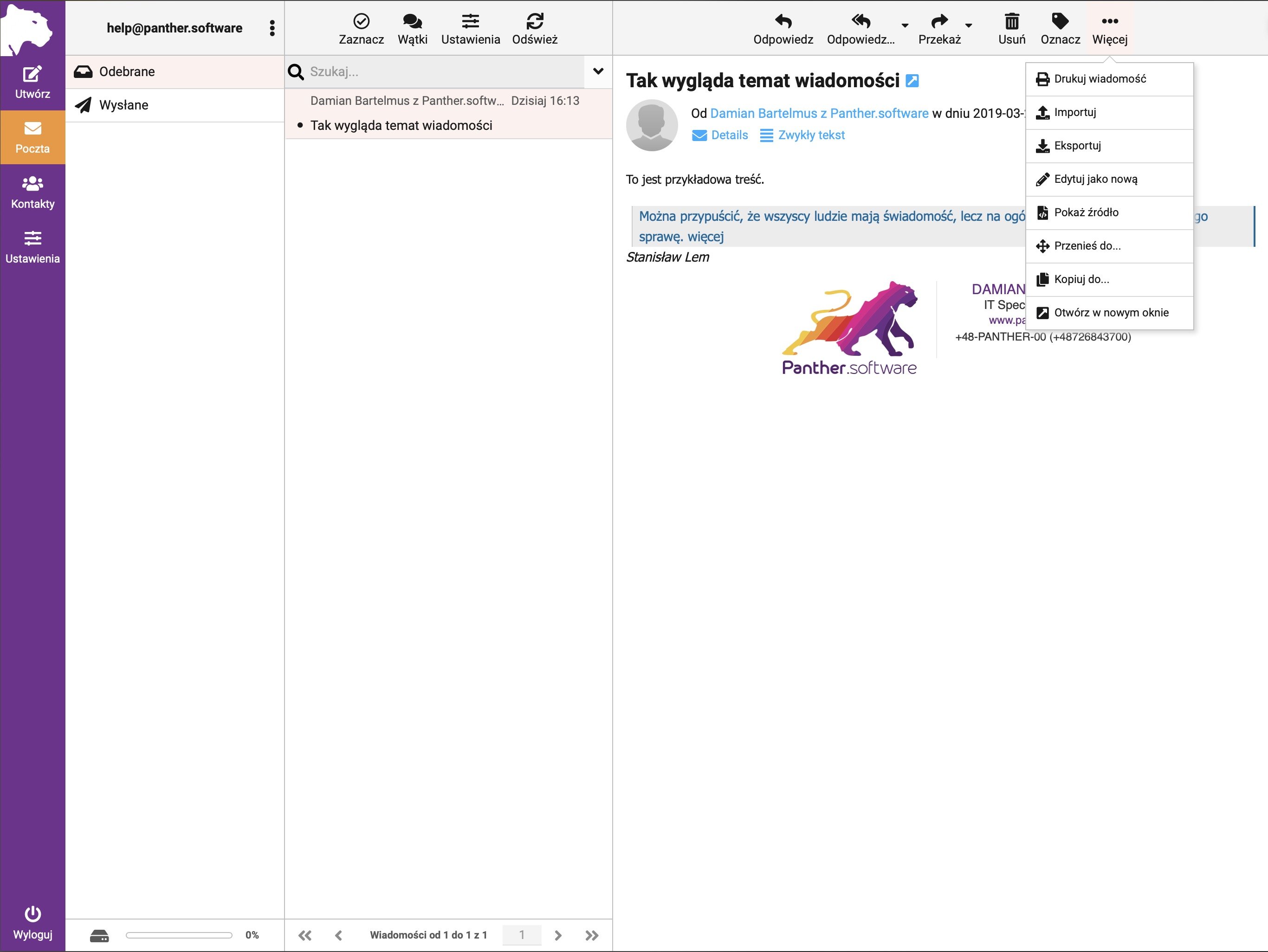Image resolution: width=1268 pixels, height=952 pixels.
Task: Switch to Zwykły tekst view
Action: pos(802,135)
